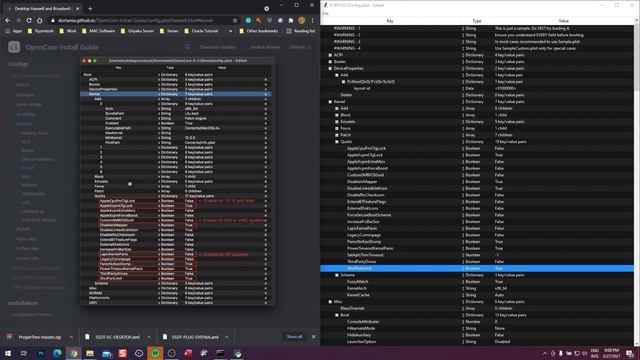This screenshot has width=640, height=360.
Task: Expand options for SSDT-PLUG-DRTNIA.aml download
Action: click(x=227, y=337)
